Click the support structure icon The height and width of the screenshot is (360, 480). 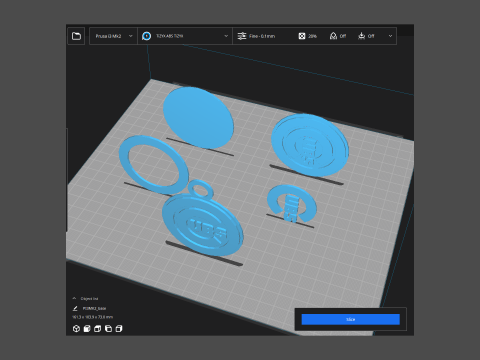pos(333,36)
